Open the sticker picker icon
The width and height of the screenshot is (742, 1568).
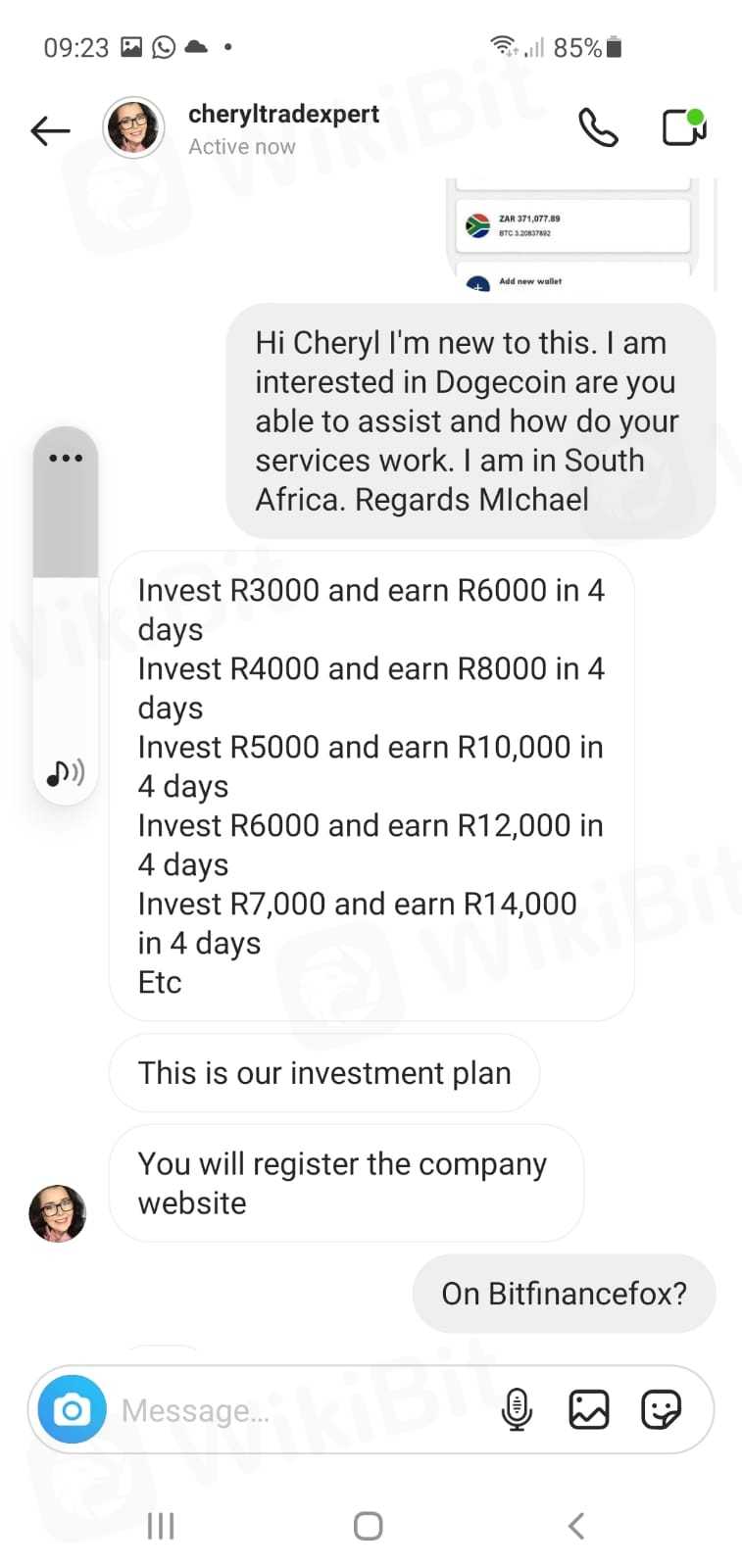661,1410
